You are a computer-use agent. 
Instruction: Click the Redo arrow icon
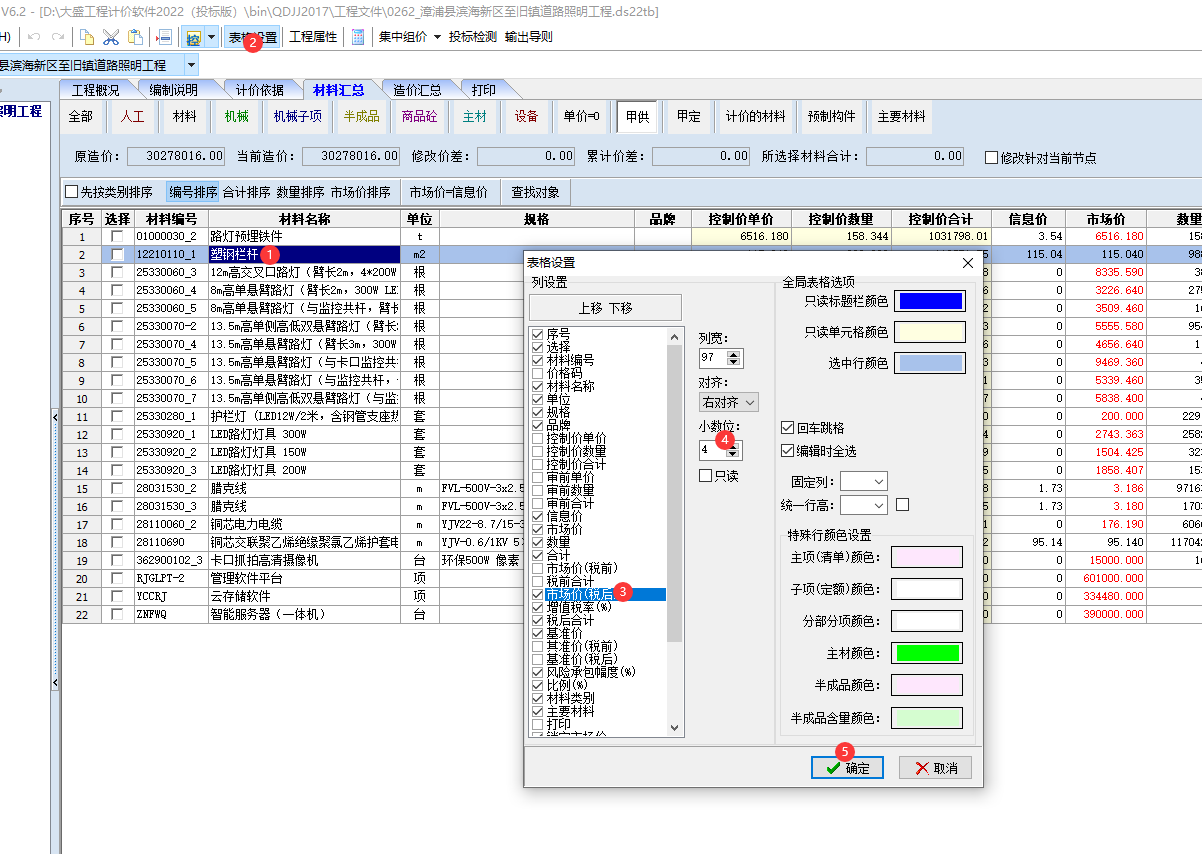tap(58, 37)
